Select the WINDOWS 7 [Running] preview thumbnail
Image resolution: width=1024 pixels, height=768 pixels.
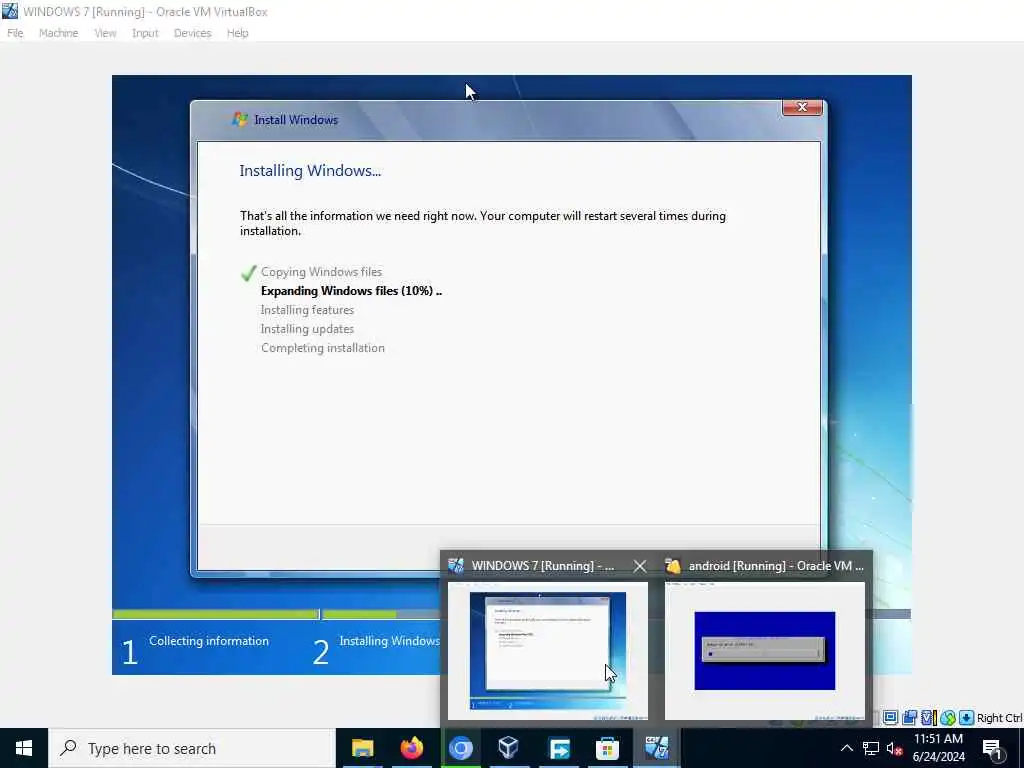(x=547, y=651)
